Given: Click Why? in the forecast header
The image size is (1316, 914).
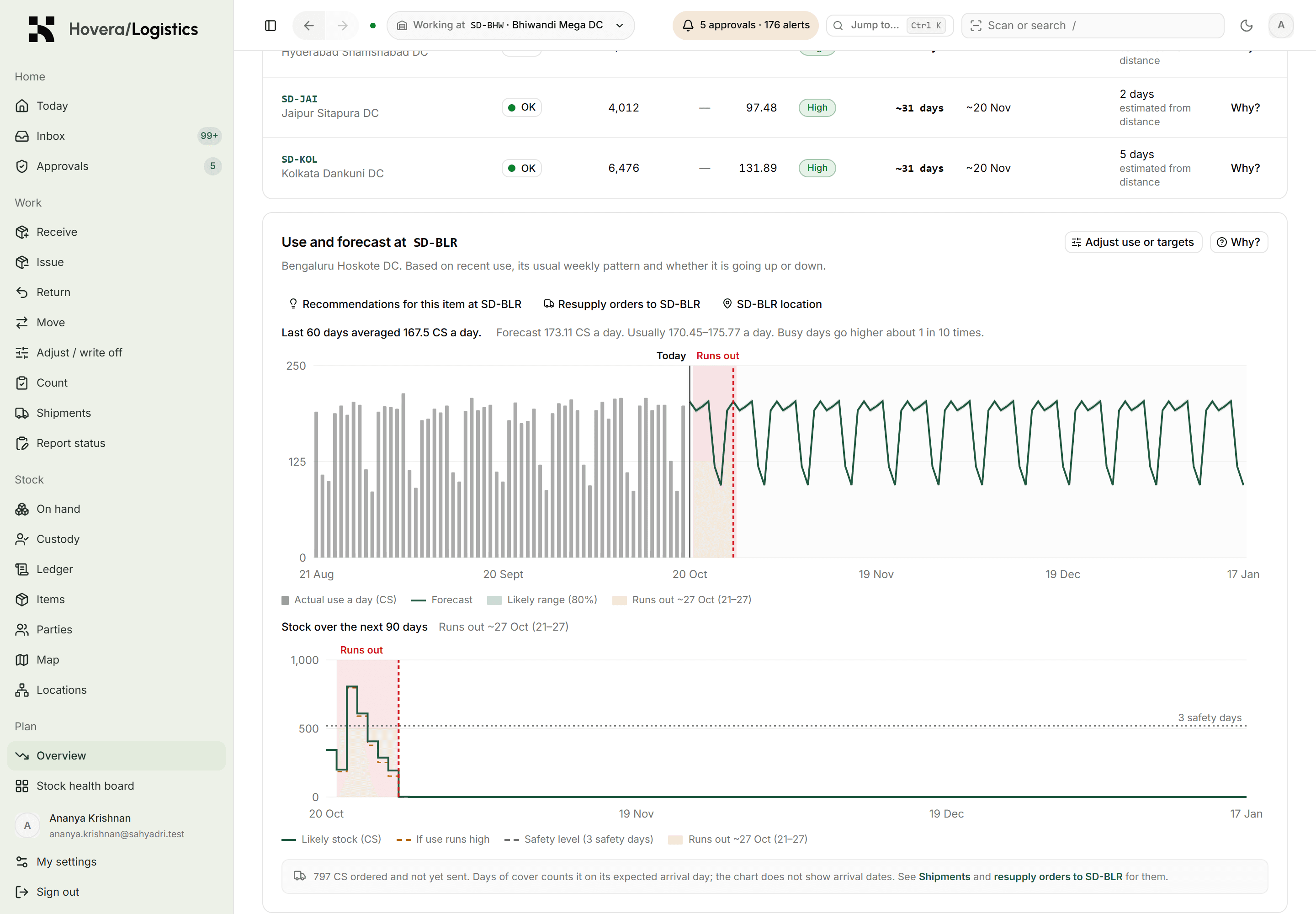Looking at the screenshot, I should coord(1239,242).
